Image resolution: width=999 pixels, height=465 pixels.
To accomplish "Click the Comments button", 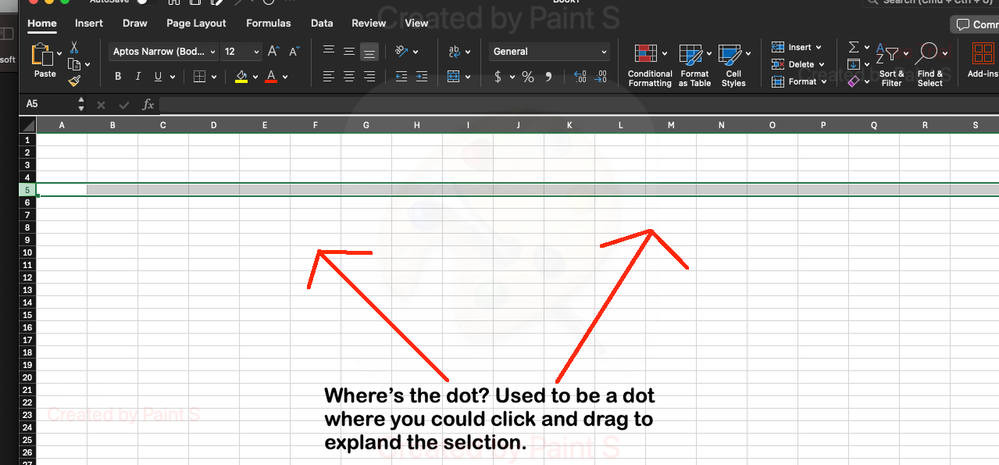I will click(975, 25).
